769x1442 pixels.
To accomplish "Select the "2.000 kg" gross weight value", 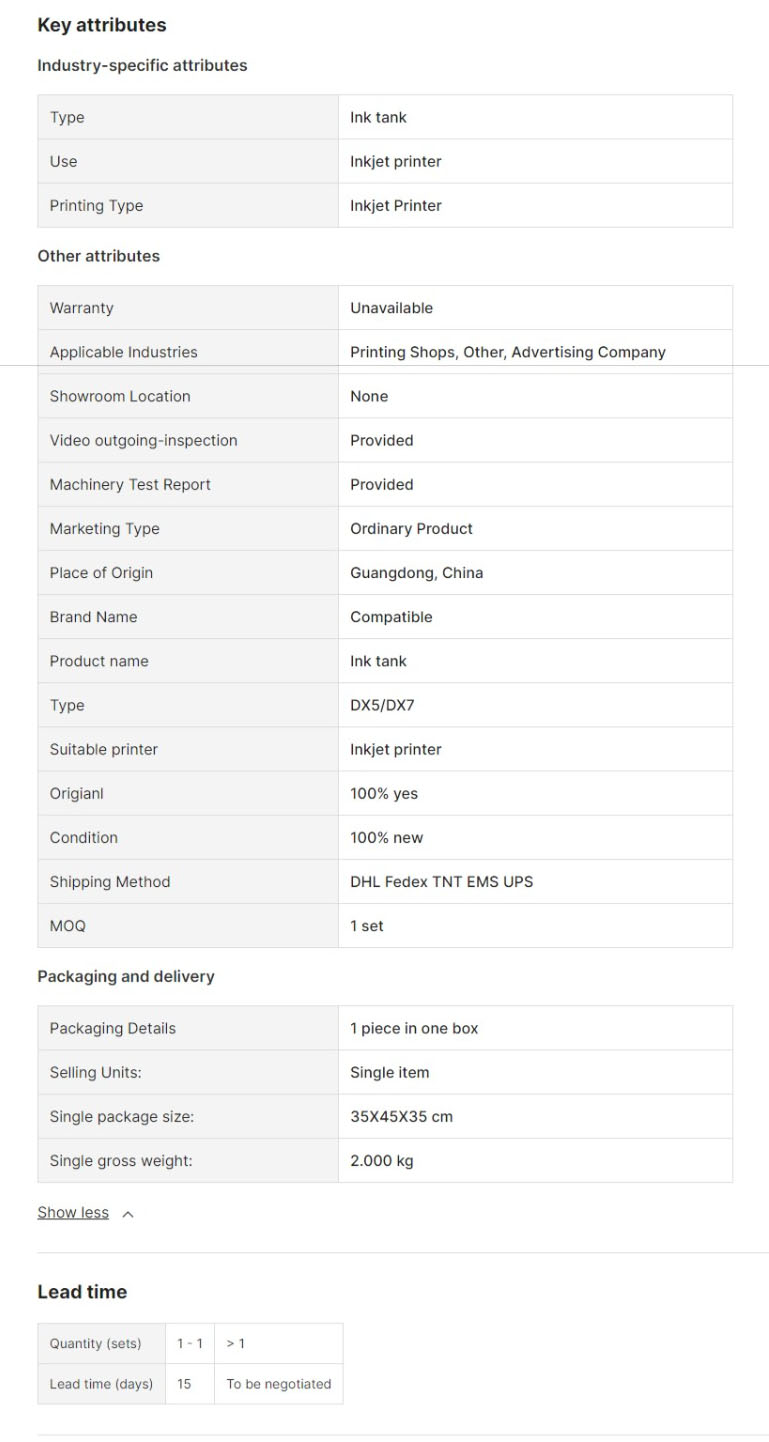I will click(381, 1161).
